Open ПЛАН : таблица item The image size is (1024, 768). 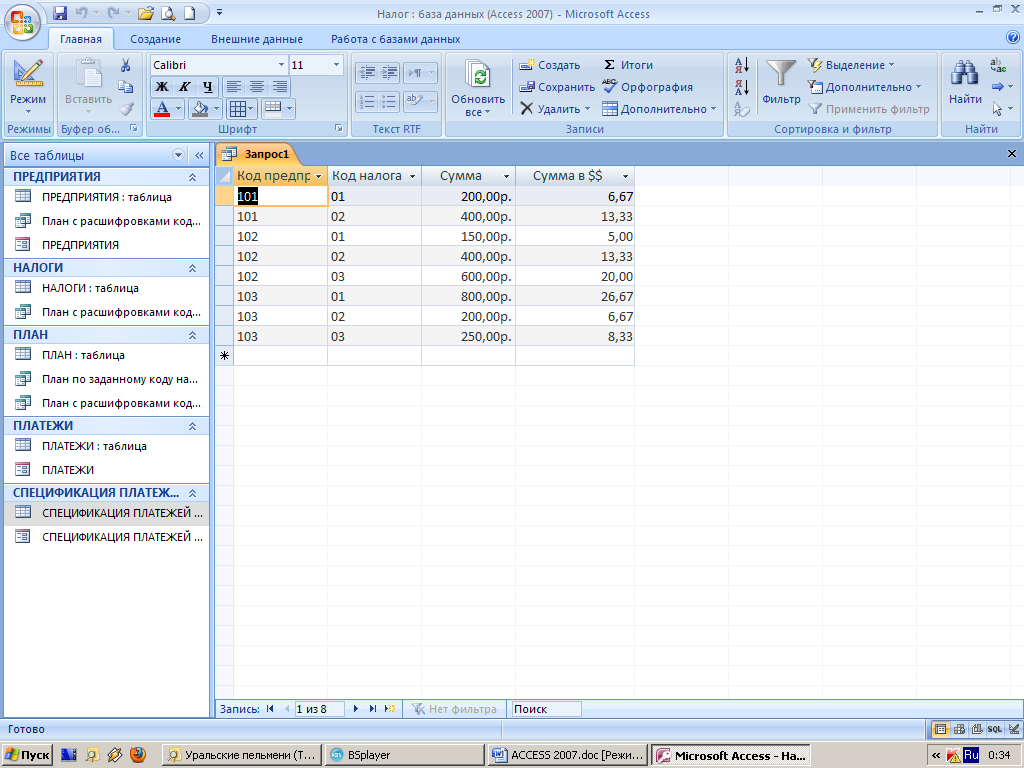coord(106,355)
